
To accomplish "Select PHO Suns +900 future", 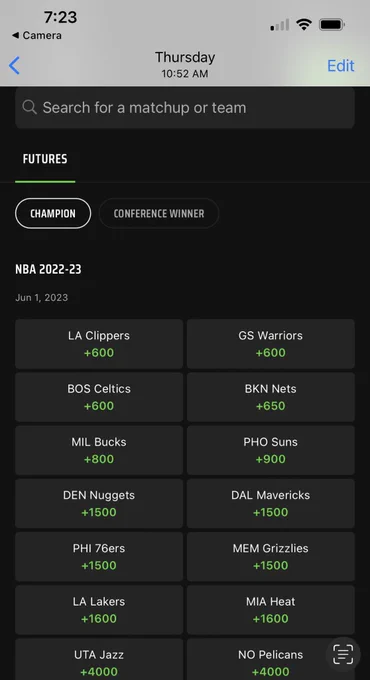I will 271,450.
